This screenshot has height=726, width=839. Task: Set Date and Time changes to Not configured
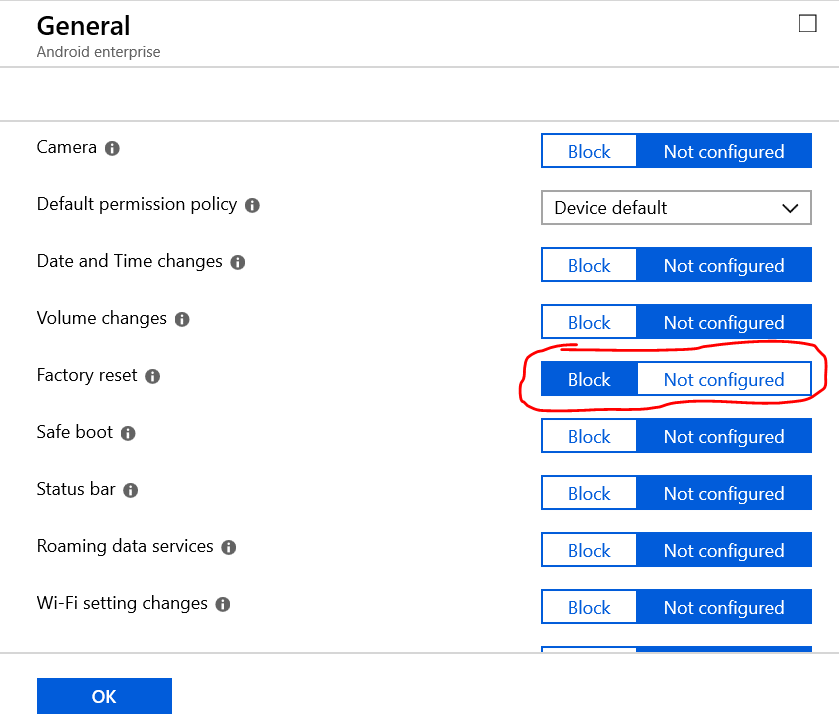click(x=723, y=265)
